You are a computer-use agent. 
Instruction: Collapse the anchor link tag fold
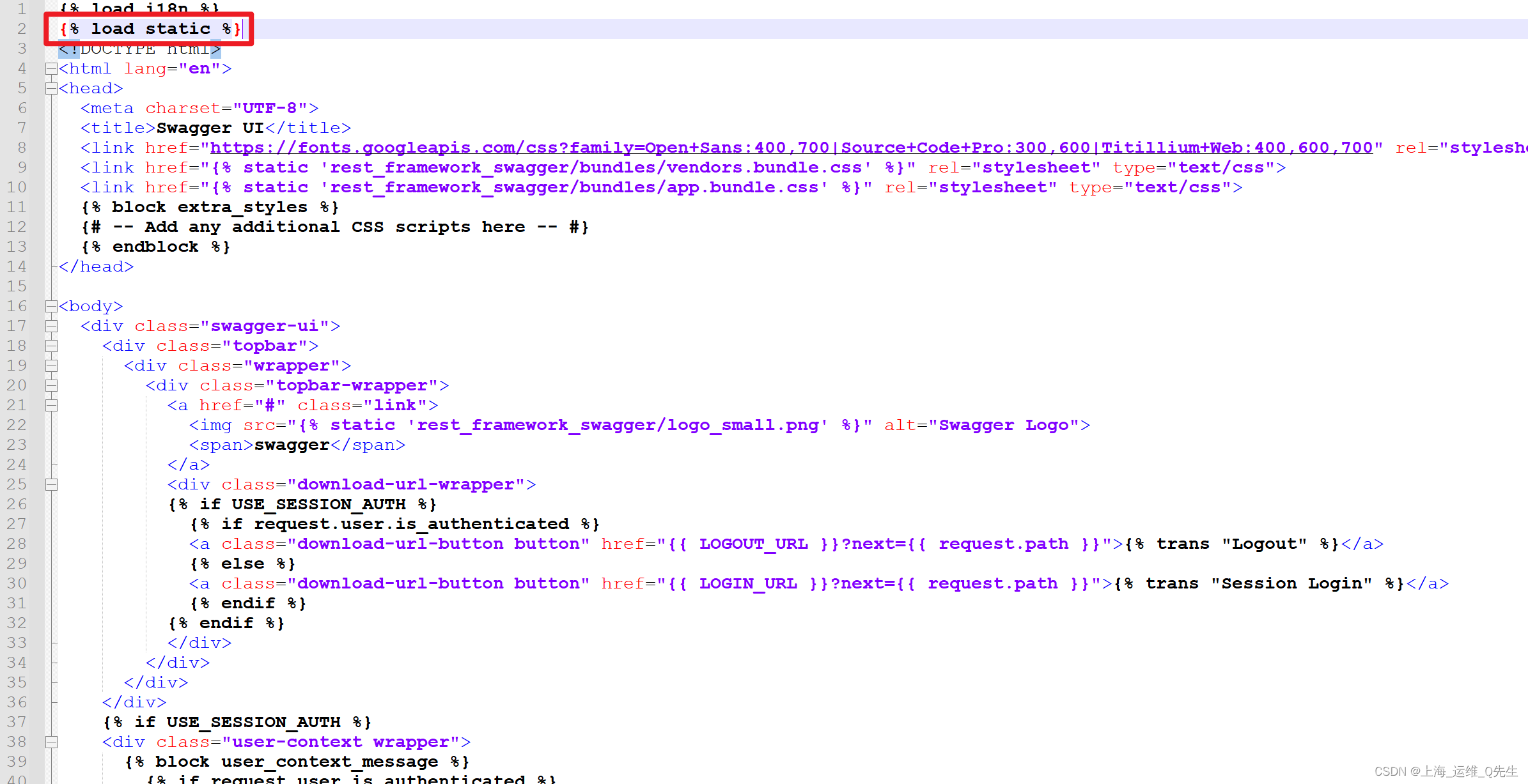(x=51, y=405)
